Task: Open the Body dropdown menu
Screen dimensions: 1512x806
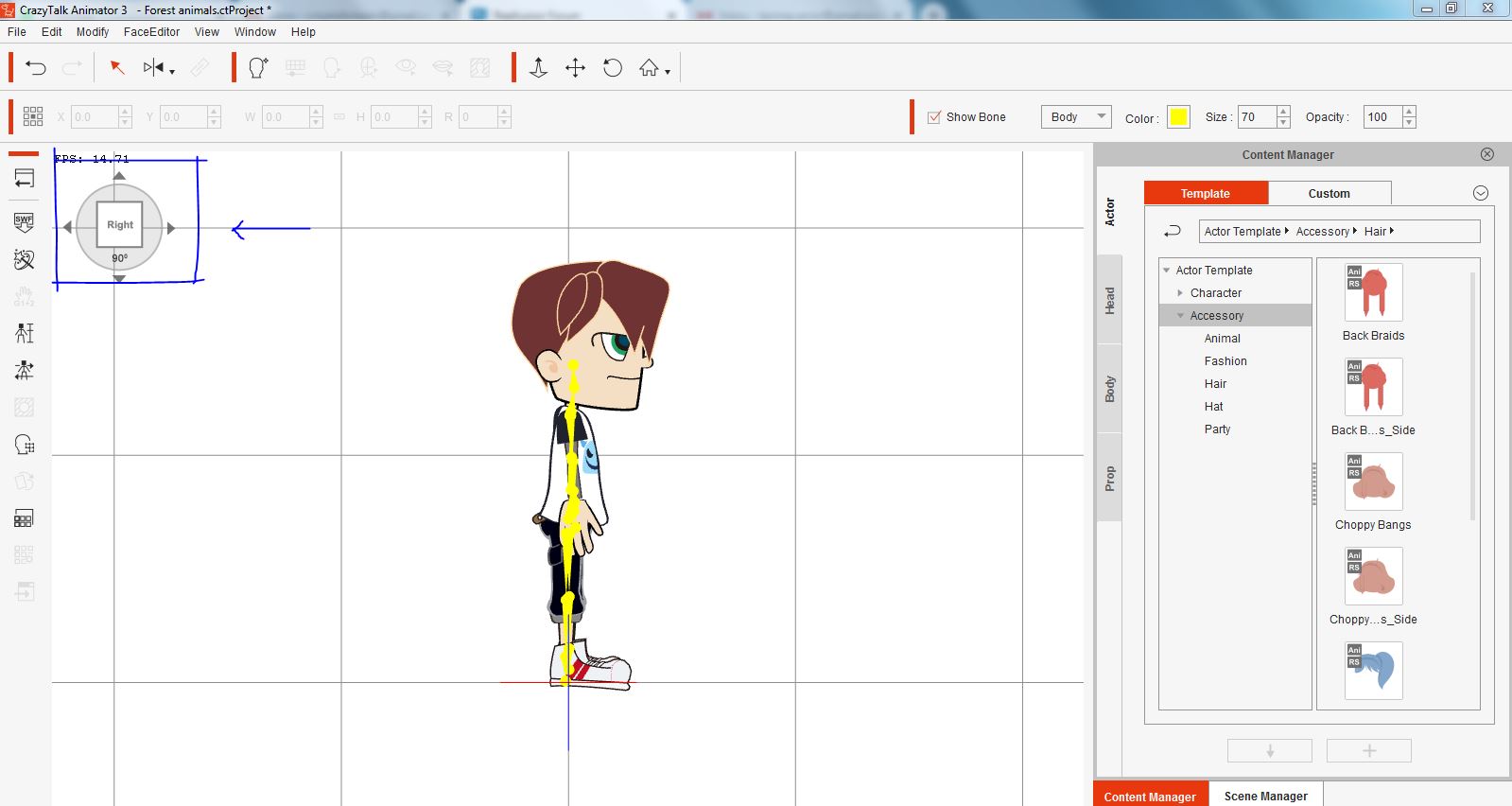Action: (x=1076, y=116)
